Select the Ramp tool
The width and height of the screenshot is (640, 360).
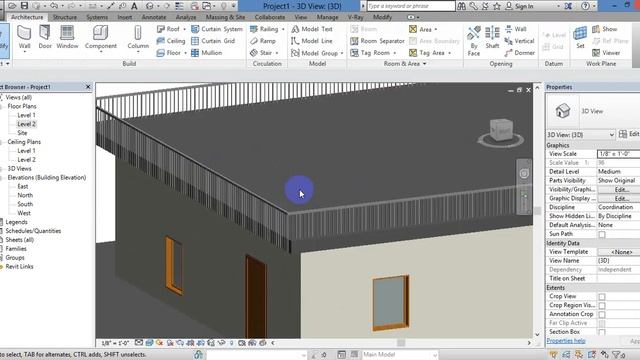[x=263, y=41]
